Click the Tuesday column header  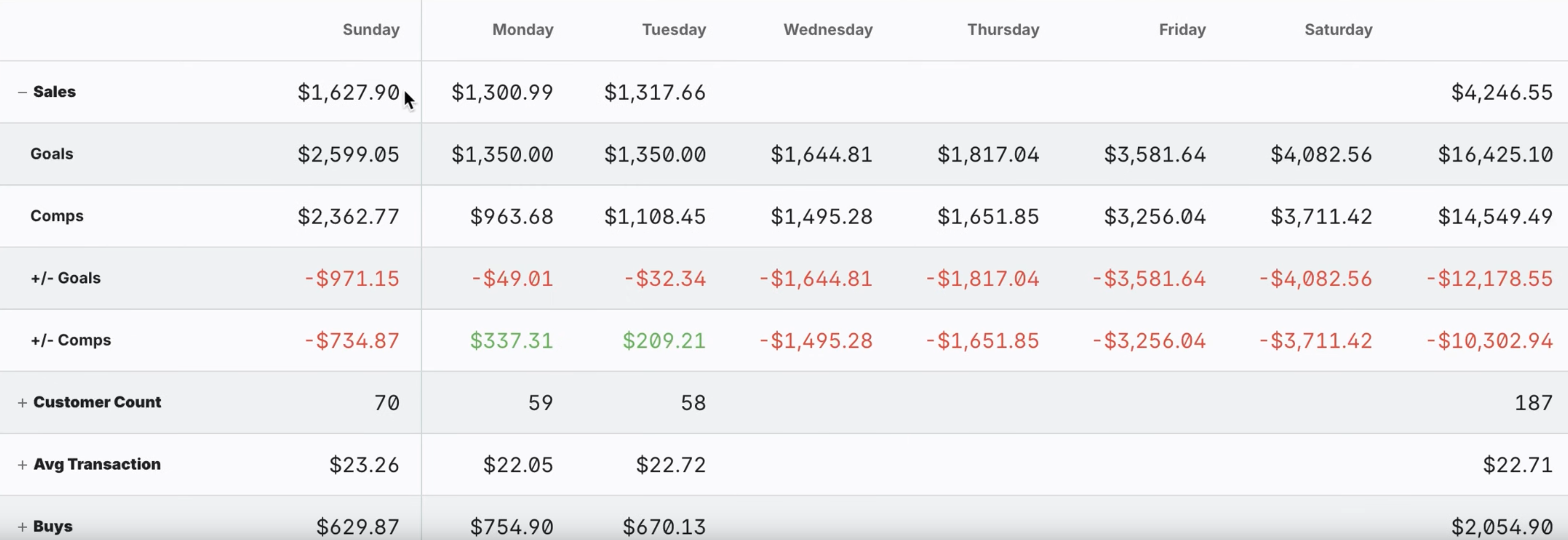tap(674, 30)
